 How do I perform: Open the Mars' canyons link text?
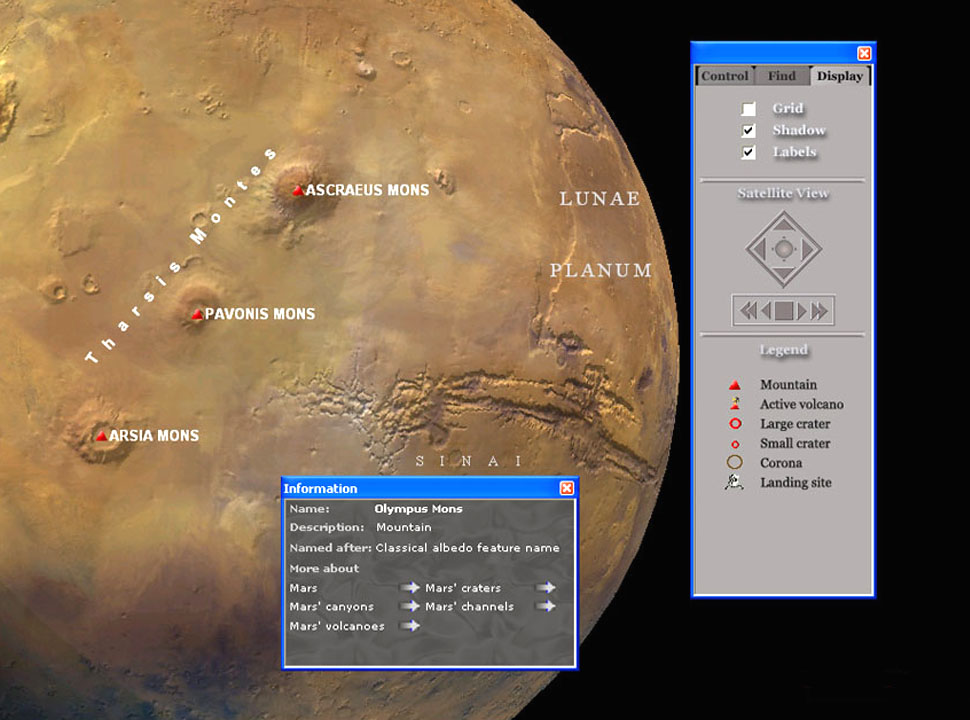click(332, 607)
